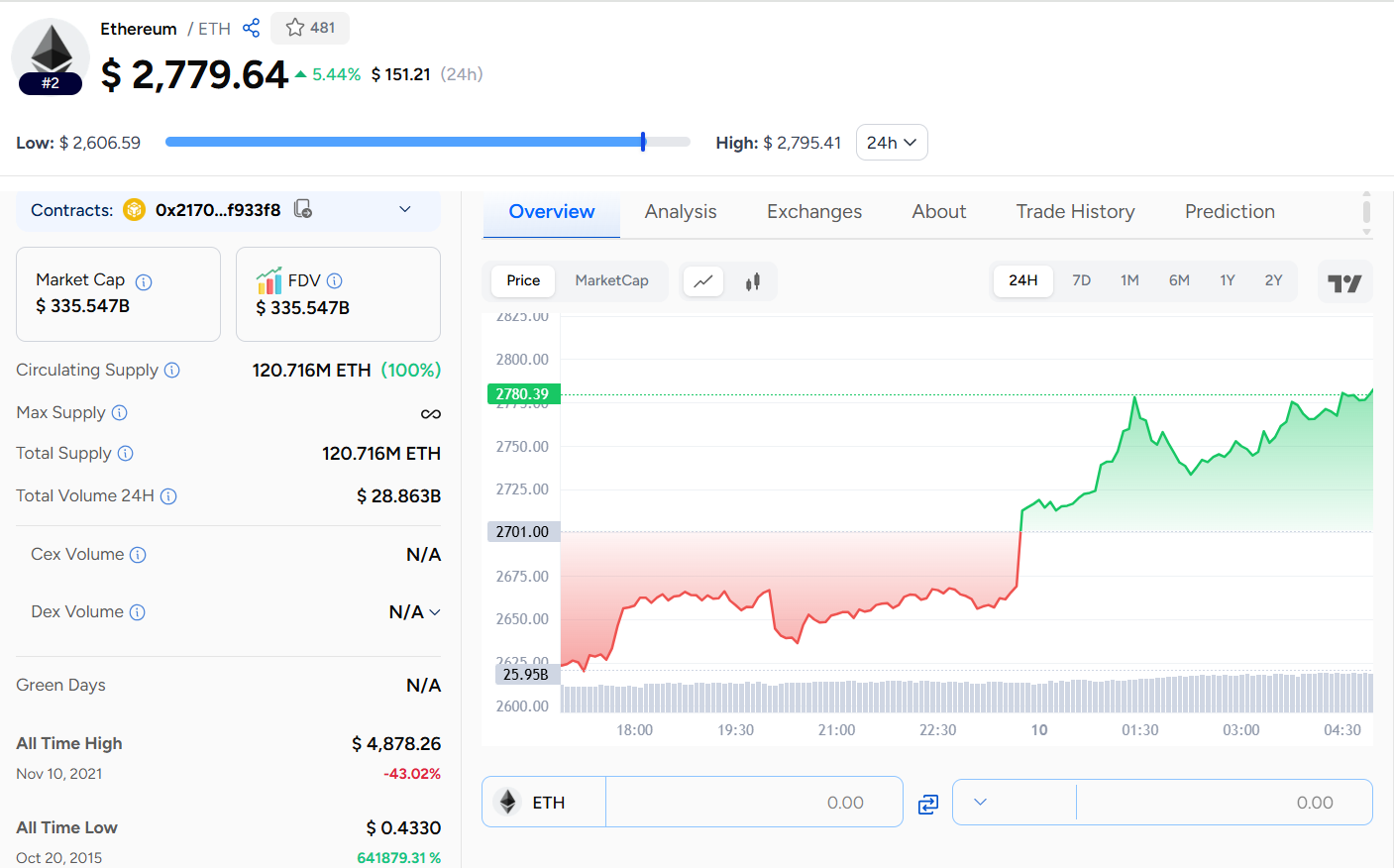Open Max Supply info icon
Viewport: 1394px width, 868px height.
pos(119,412)
